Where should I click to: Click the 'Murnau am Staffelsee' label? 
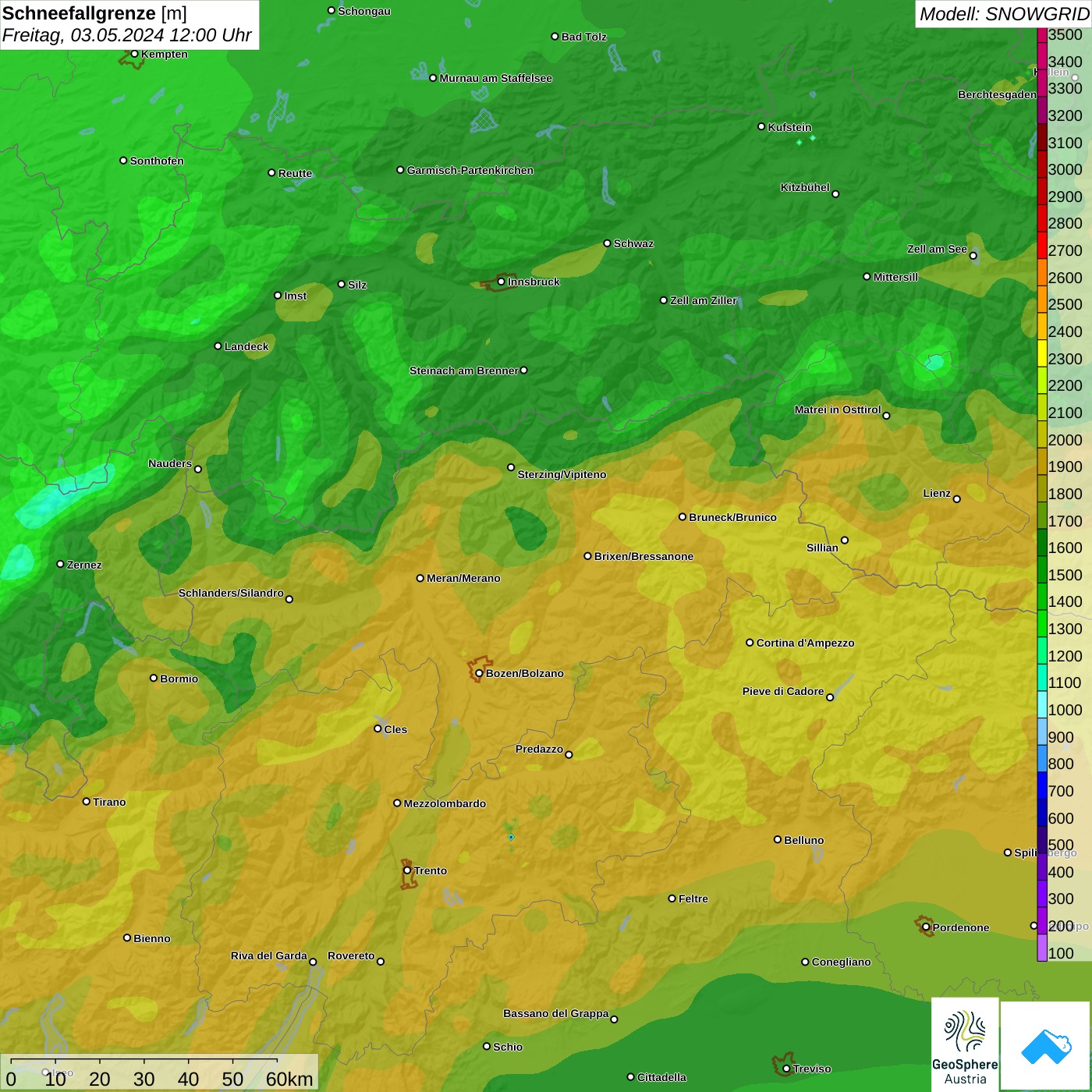(496, 78)
